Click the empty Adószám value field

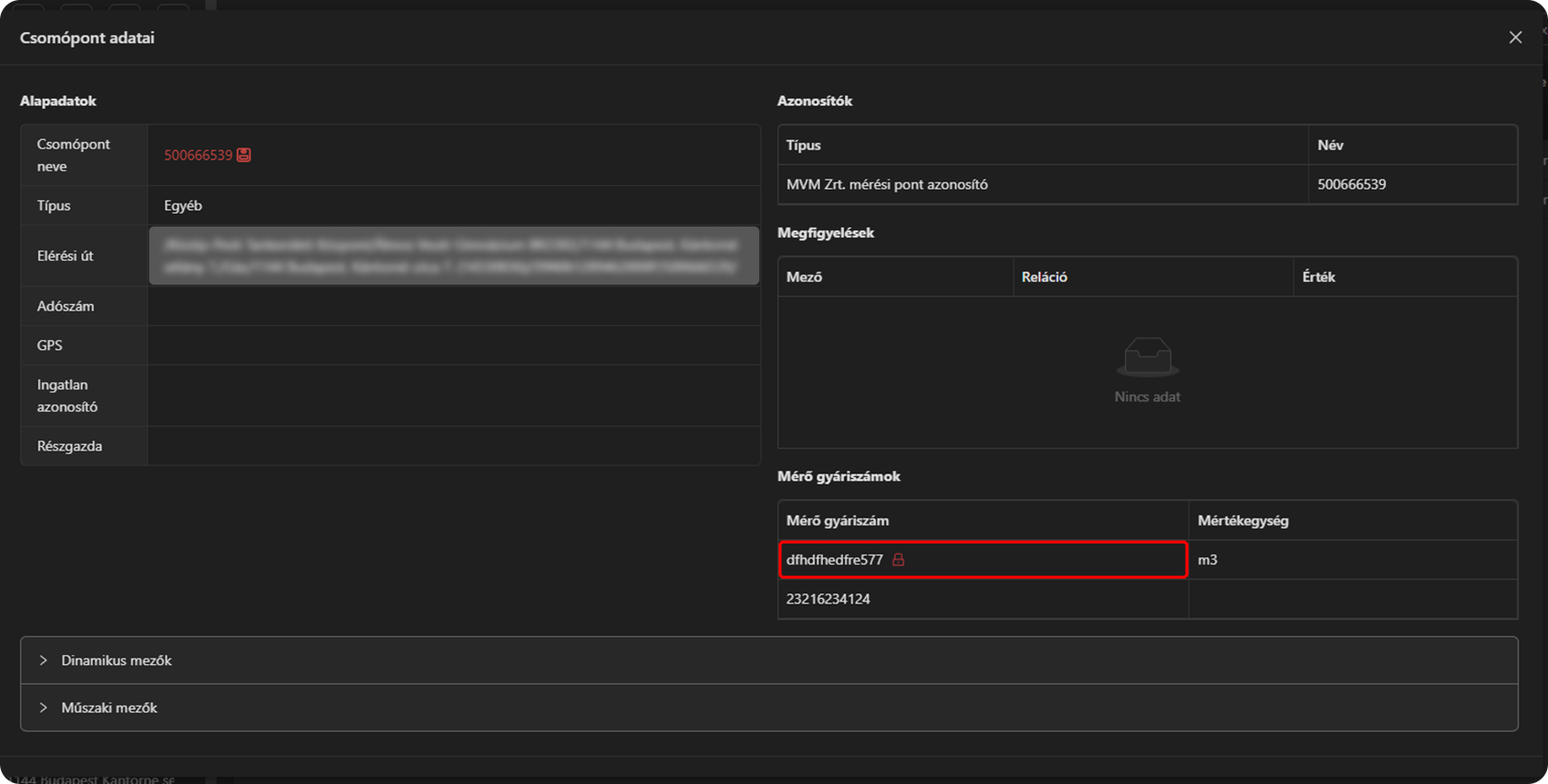tap(453, 306)
